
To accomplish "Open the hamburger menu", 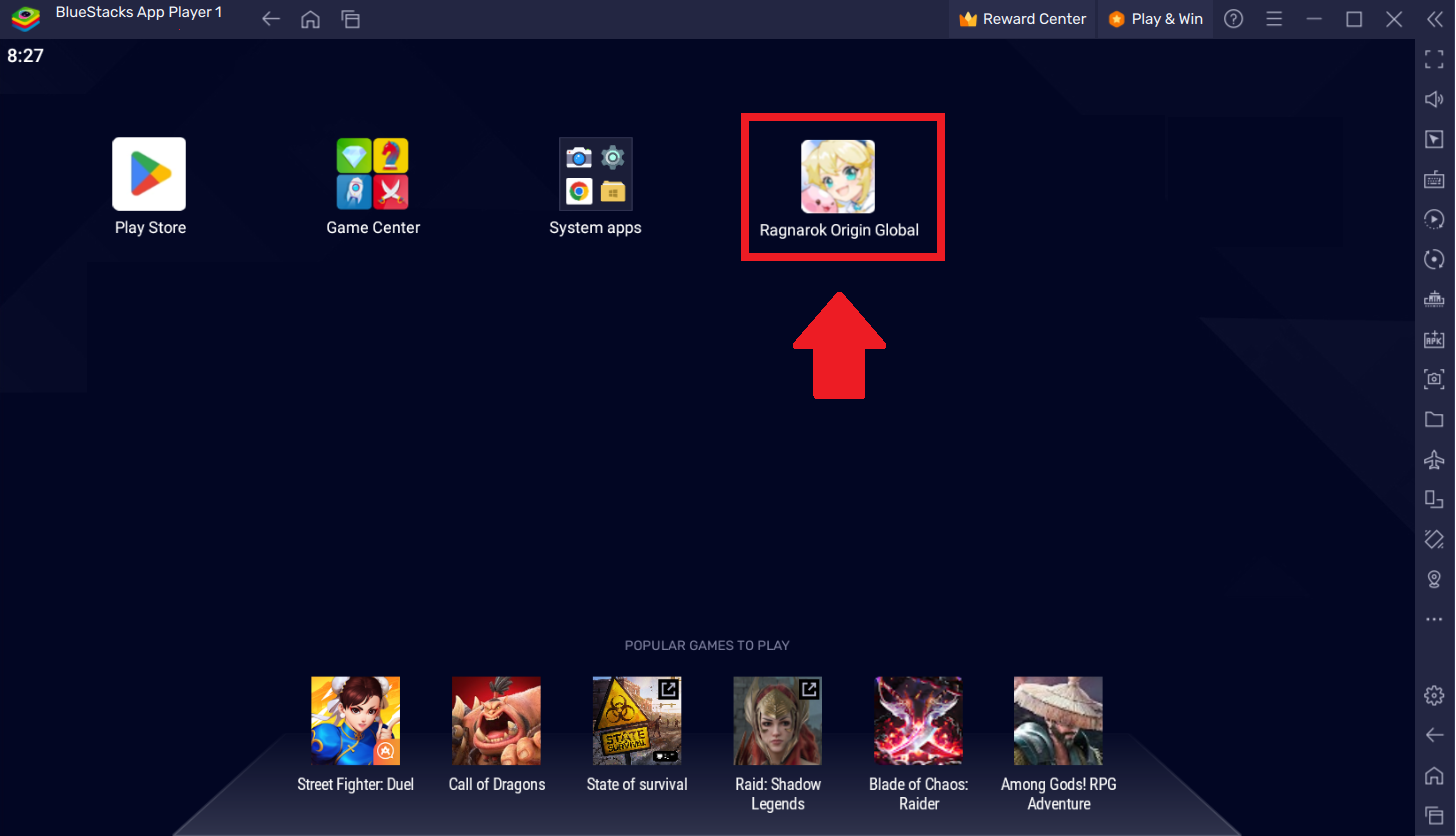I will click(1274, 18).
